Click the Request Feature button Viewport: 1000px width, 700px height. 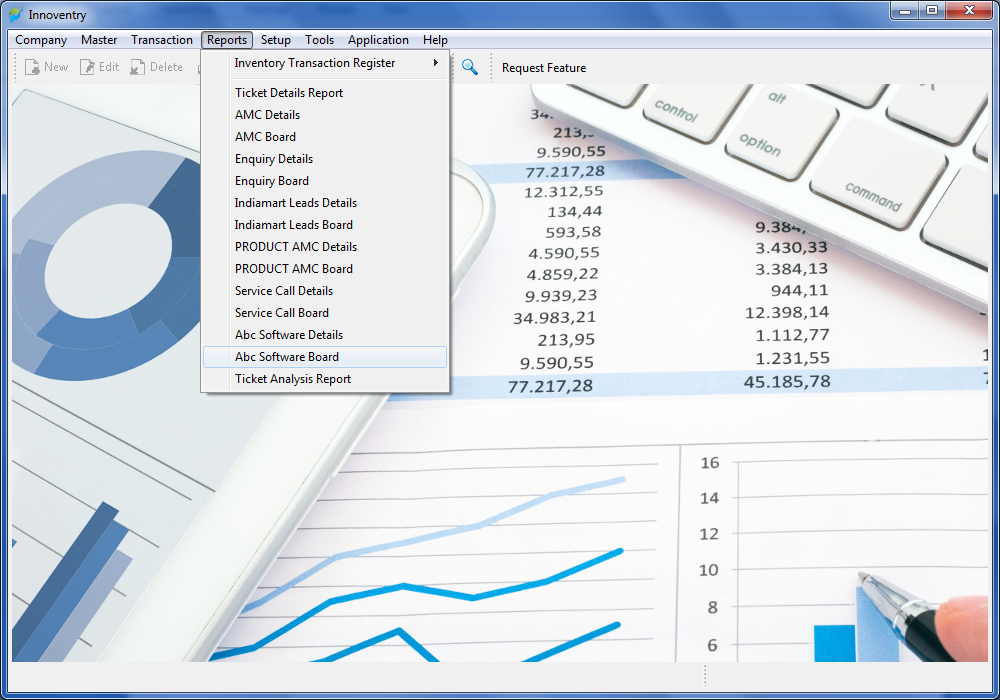point(544,68)
